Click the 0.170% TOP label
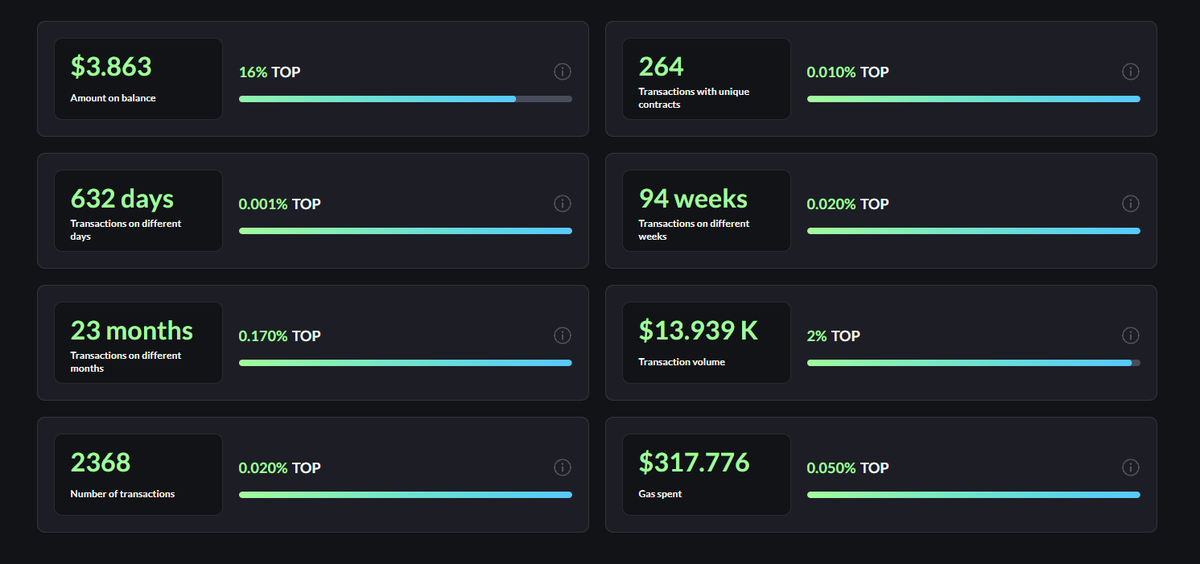The width and height of the screenshot is (1200, 564). point(280,336)
